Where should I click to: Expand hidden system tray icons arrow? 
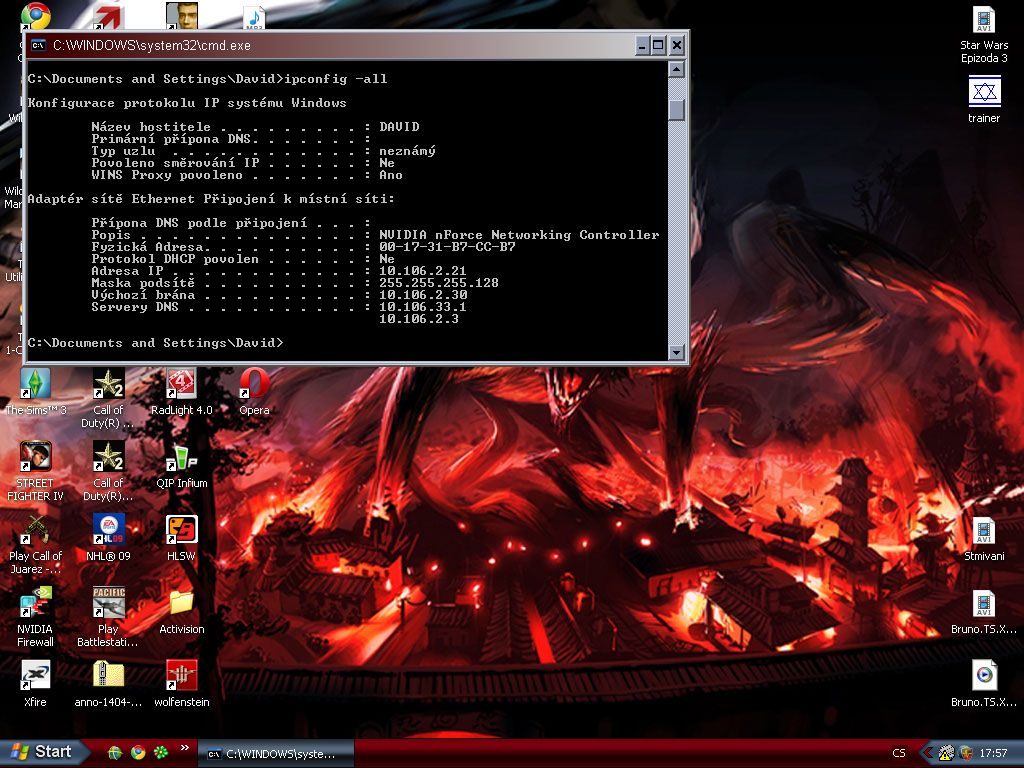(926, 753)
